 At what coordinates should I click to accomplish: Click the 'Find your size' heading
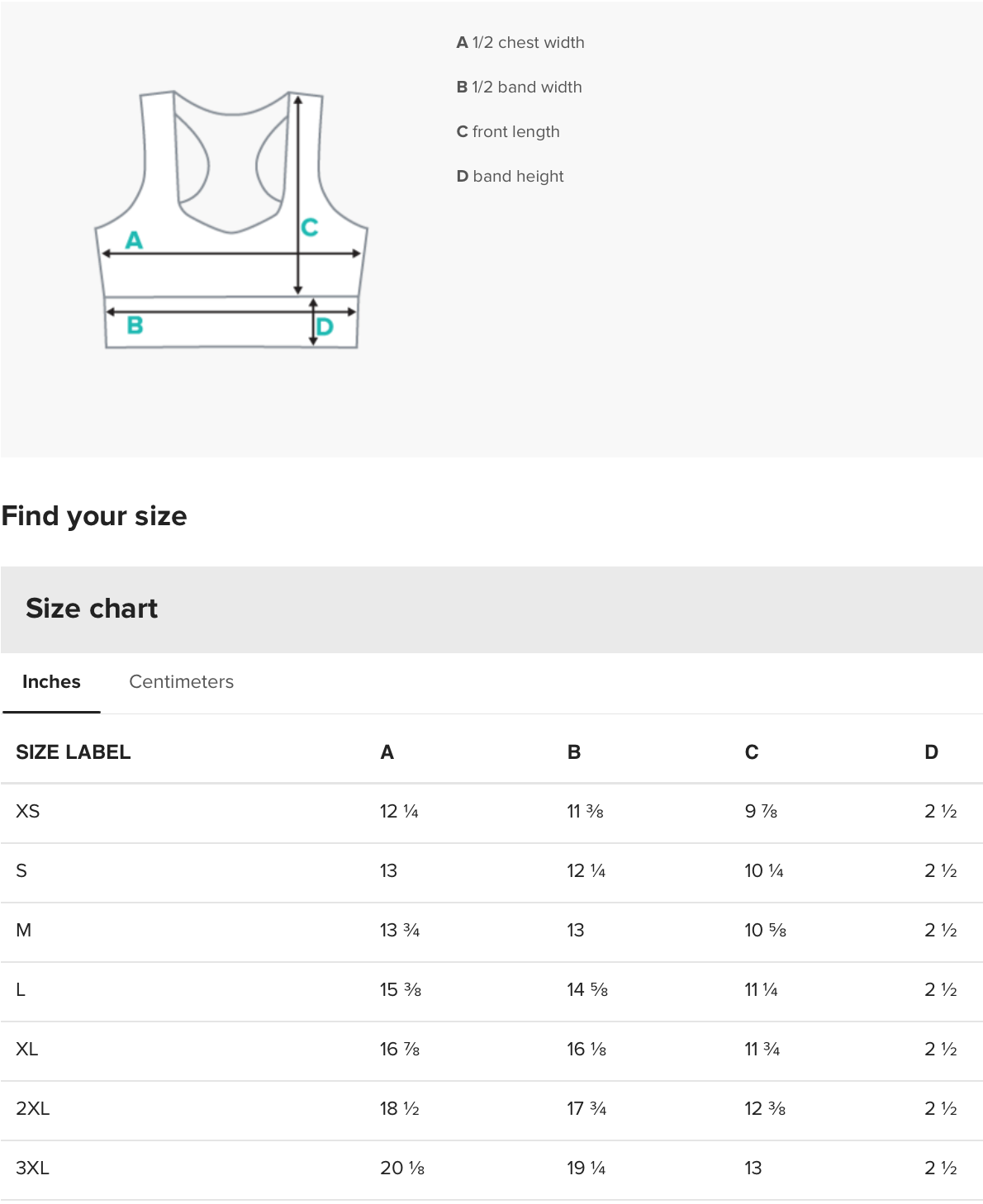[x=94, y=516]
